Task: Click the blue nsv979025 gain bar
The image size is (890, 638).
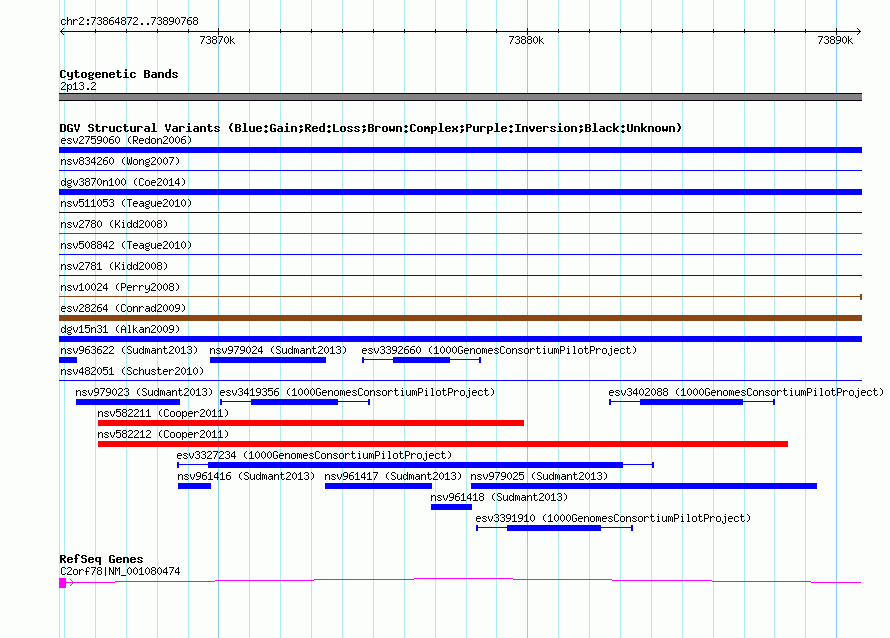Action: pos(644,486)
